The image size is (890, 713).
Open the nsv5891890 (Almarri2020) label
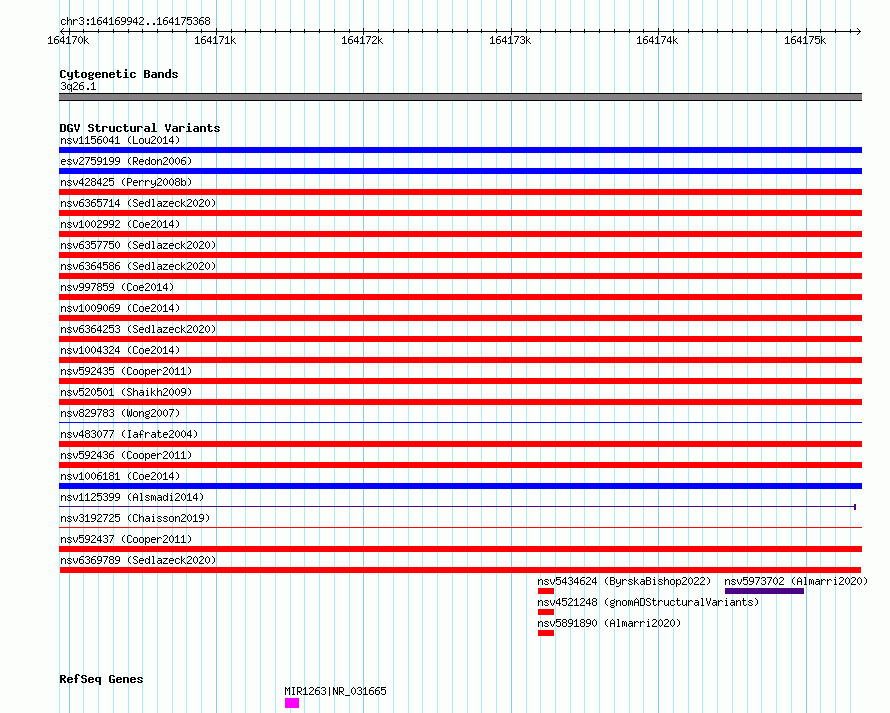608,623
